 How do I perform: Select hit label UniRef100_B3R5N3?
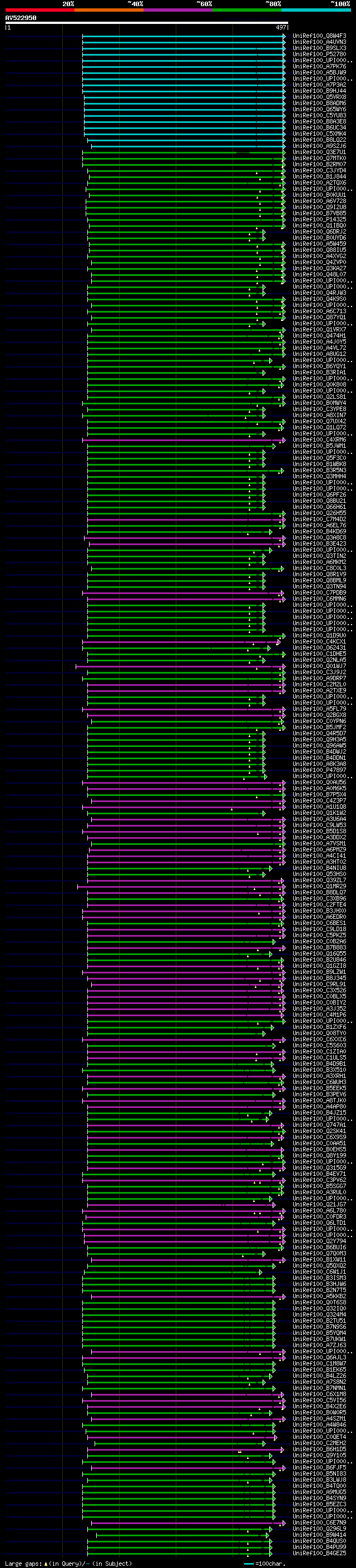319,471
